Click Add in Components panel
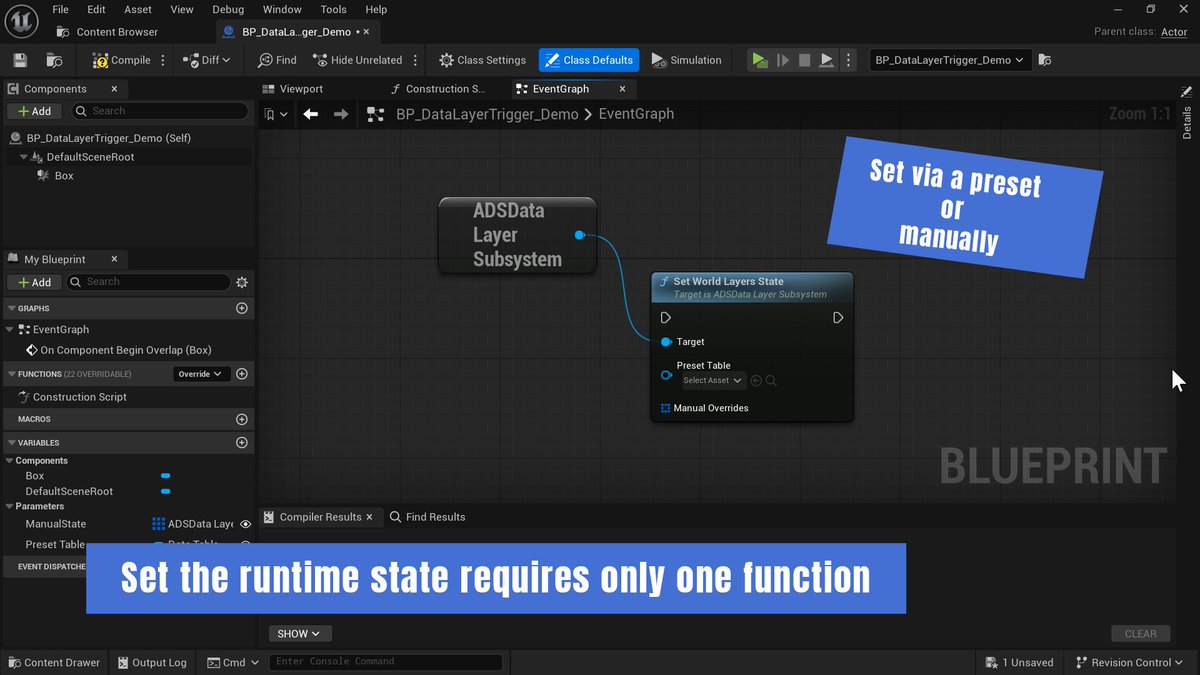This screenshot has height=675, width=1200. [x=34, y=111]
